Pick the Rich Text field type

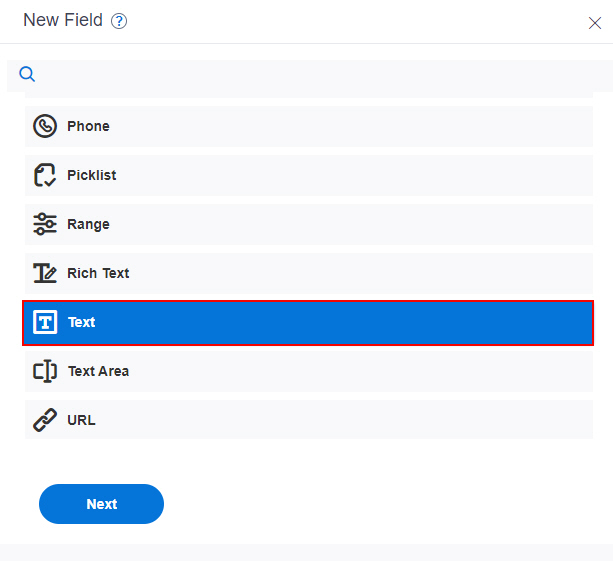point(309,273)
